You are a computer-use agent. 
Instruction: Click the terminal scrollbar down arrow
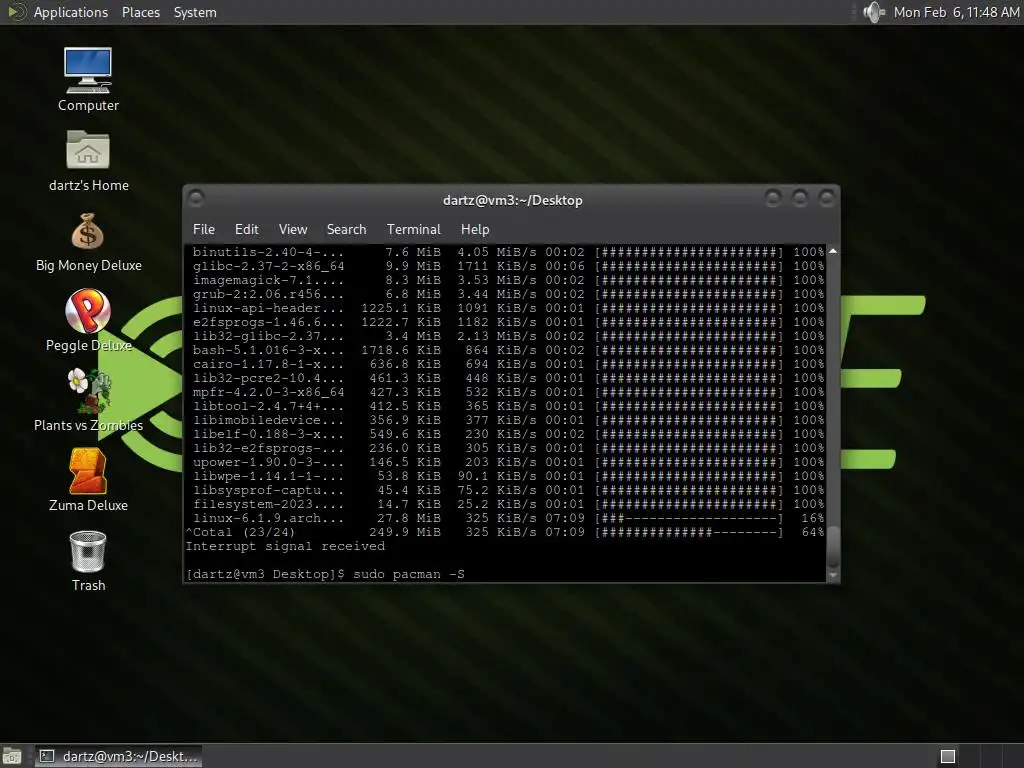click(x=833, y=575)
